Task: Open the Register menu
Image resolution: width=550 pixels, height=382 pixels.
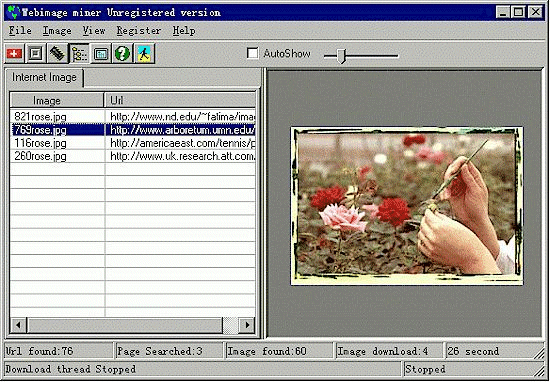Action: (x=139, y=31)
